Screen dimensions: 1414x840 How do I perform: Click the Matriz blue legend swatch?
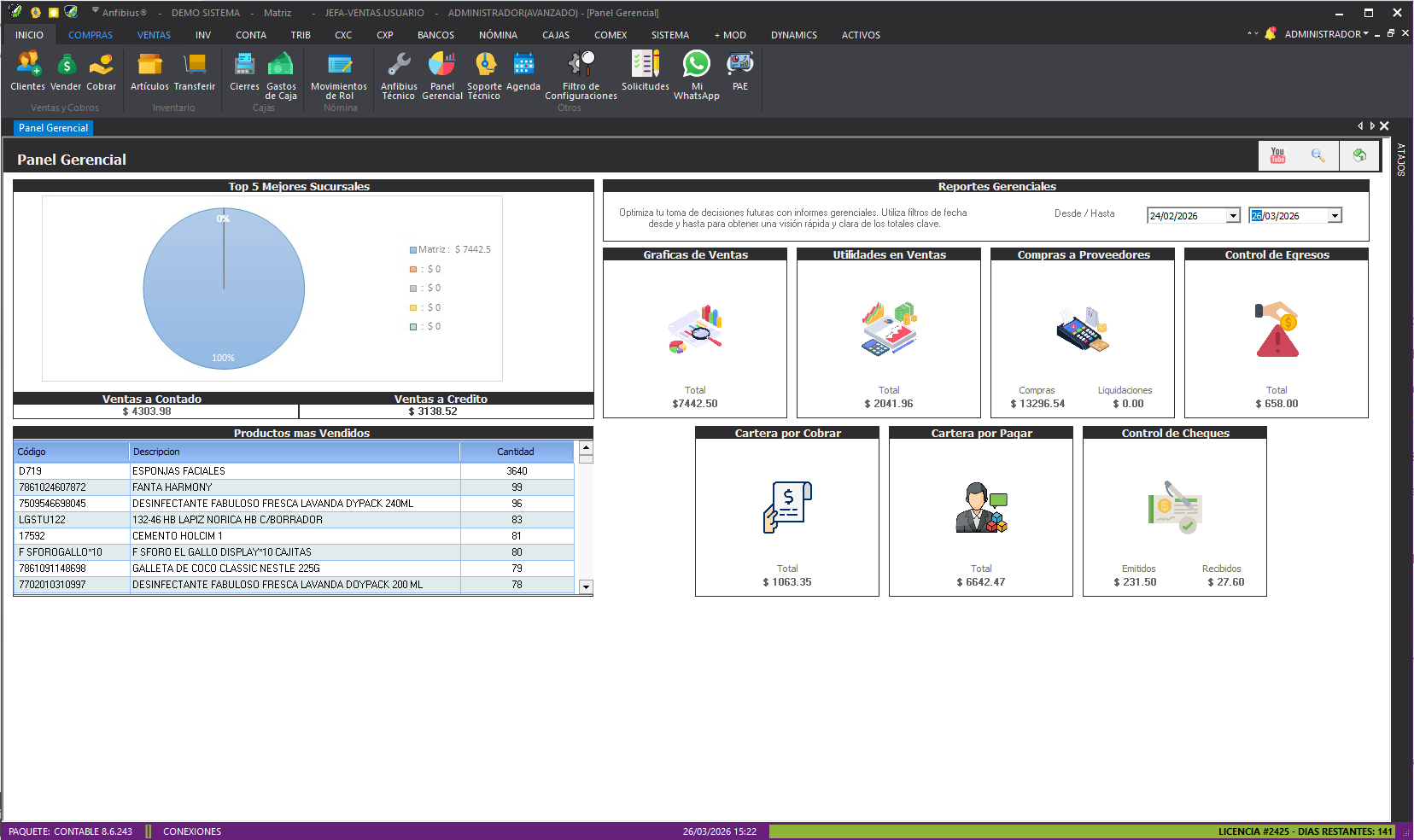(413, 250)
